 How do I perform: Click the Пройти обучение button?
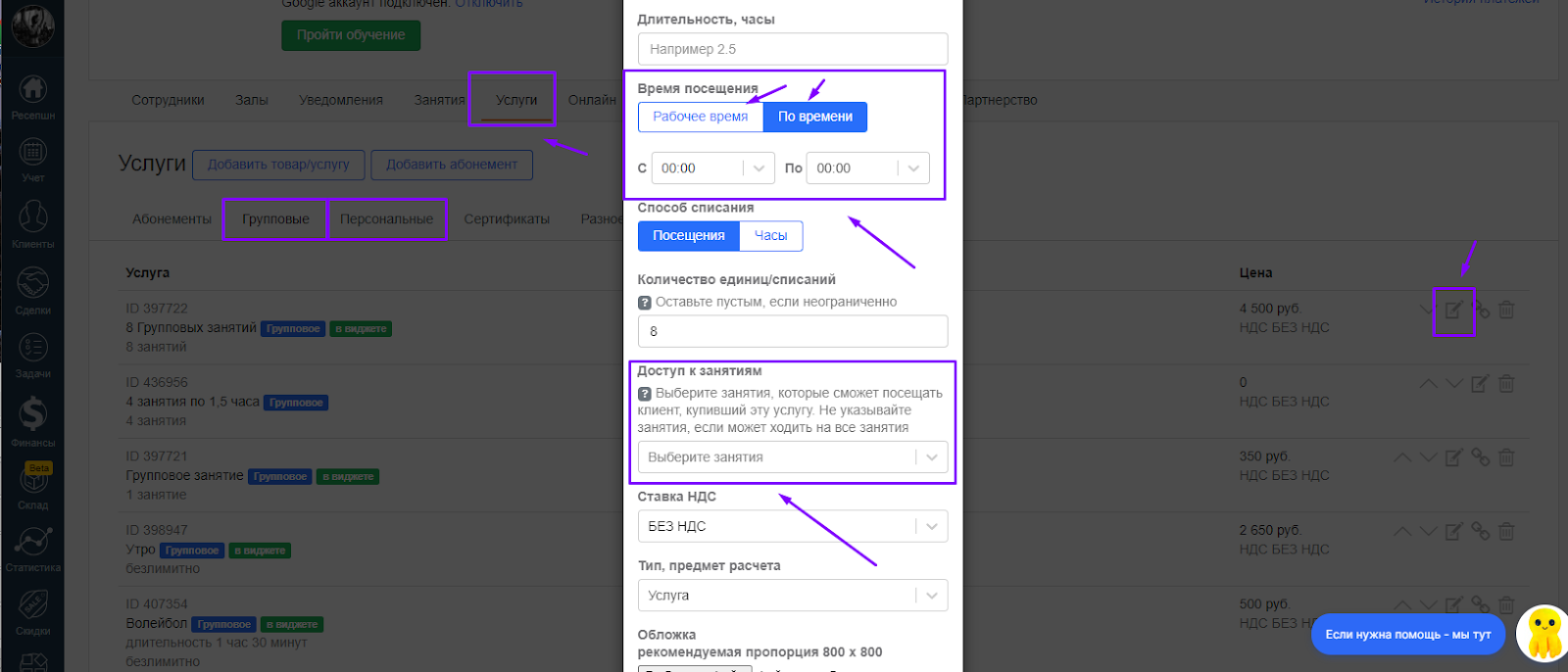(351, 35)
